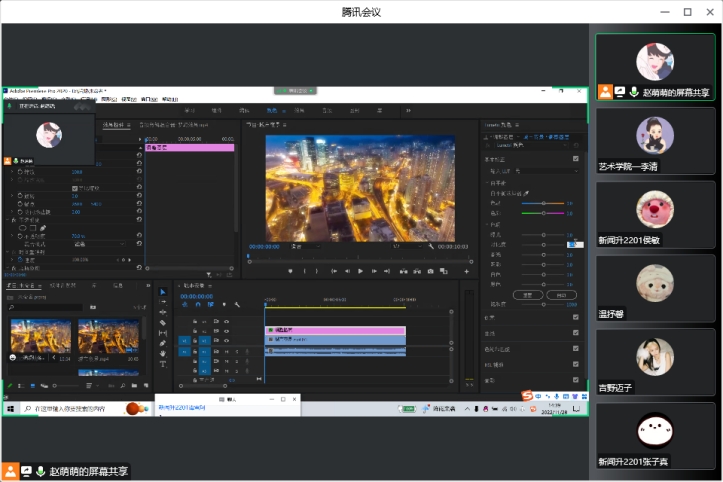Image resolution: width=723 pixels, height=482 pixels.
Task: Click the Export Frame camera icon
Action: click(431, 271)
